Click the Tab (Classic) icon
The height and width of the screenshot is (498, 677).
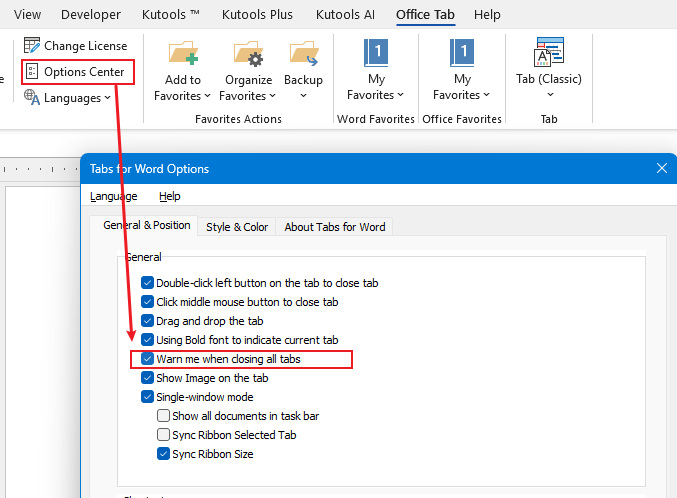(x=549, y=53)
